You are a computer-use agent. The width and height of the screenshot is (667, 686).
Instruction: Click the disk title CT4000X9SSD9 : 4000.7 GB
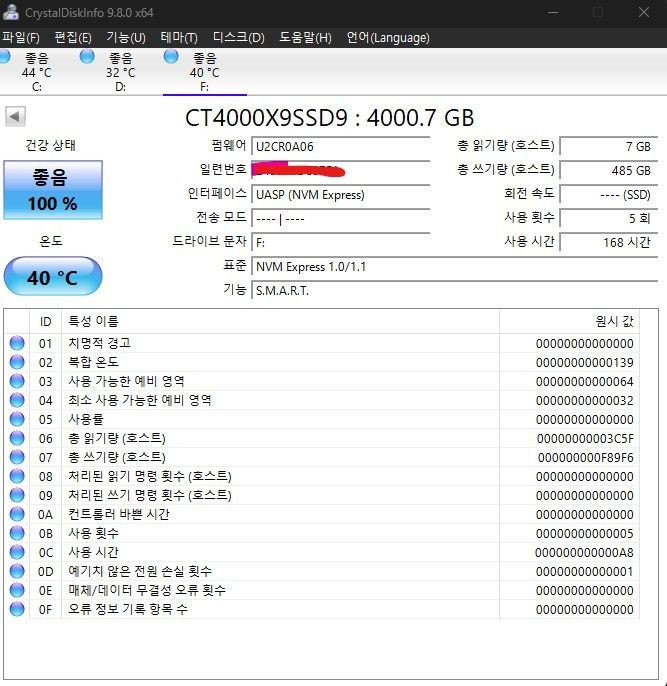point(329,117)
